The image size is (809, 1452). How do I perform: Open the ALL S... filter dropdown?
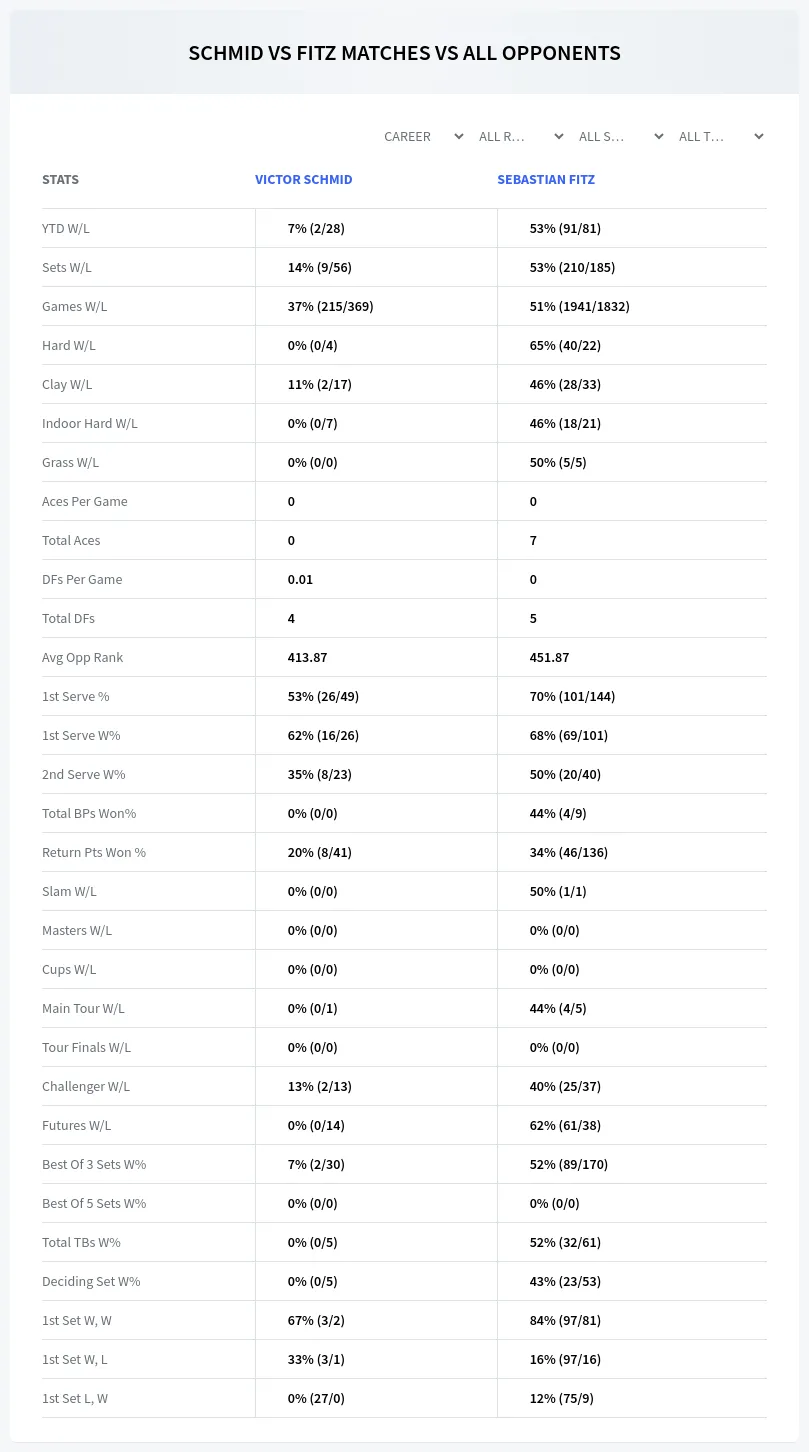621,136
